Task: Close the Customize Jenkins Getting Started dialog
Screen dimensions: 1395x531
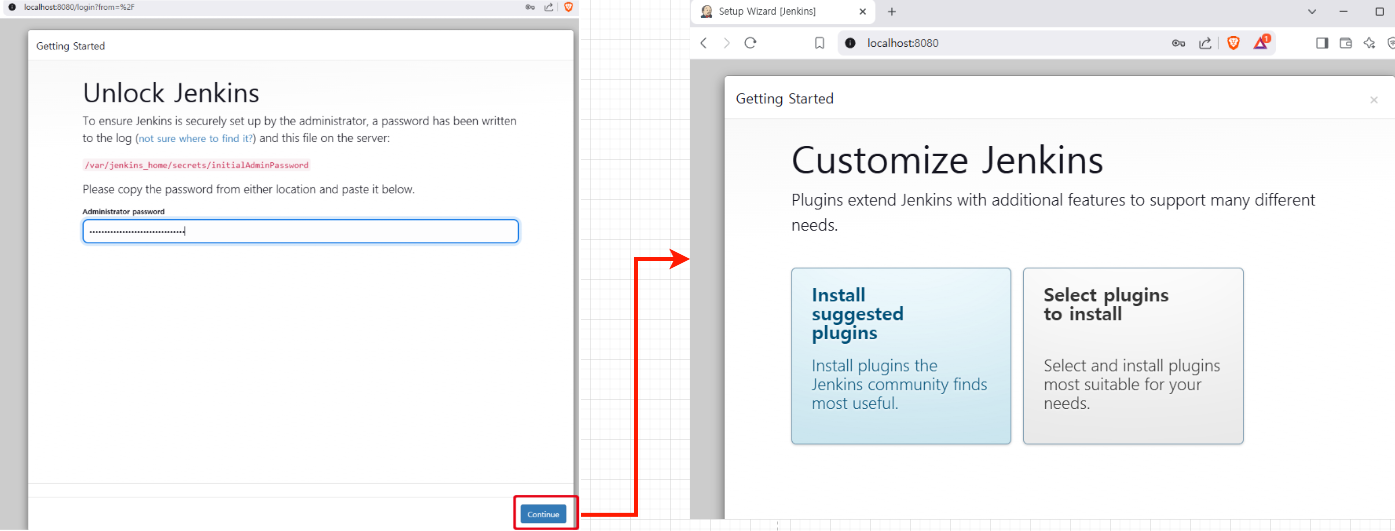Action: coord(1373,100)
